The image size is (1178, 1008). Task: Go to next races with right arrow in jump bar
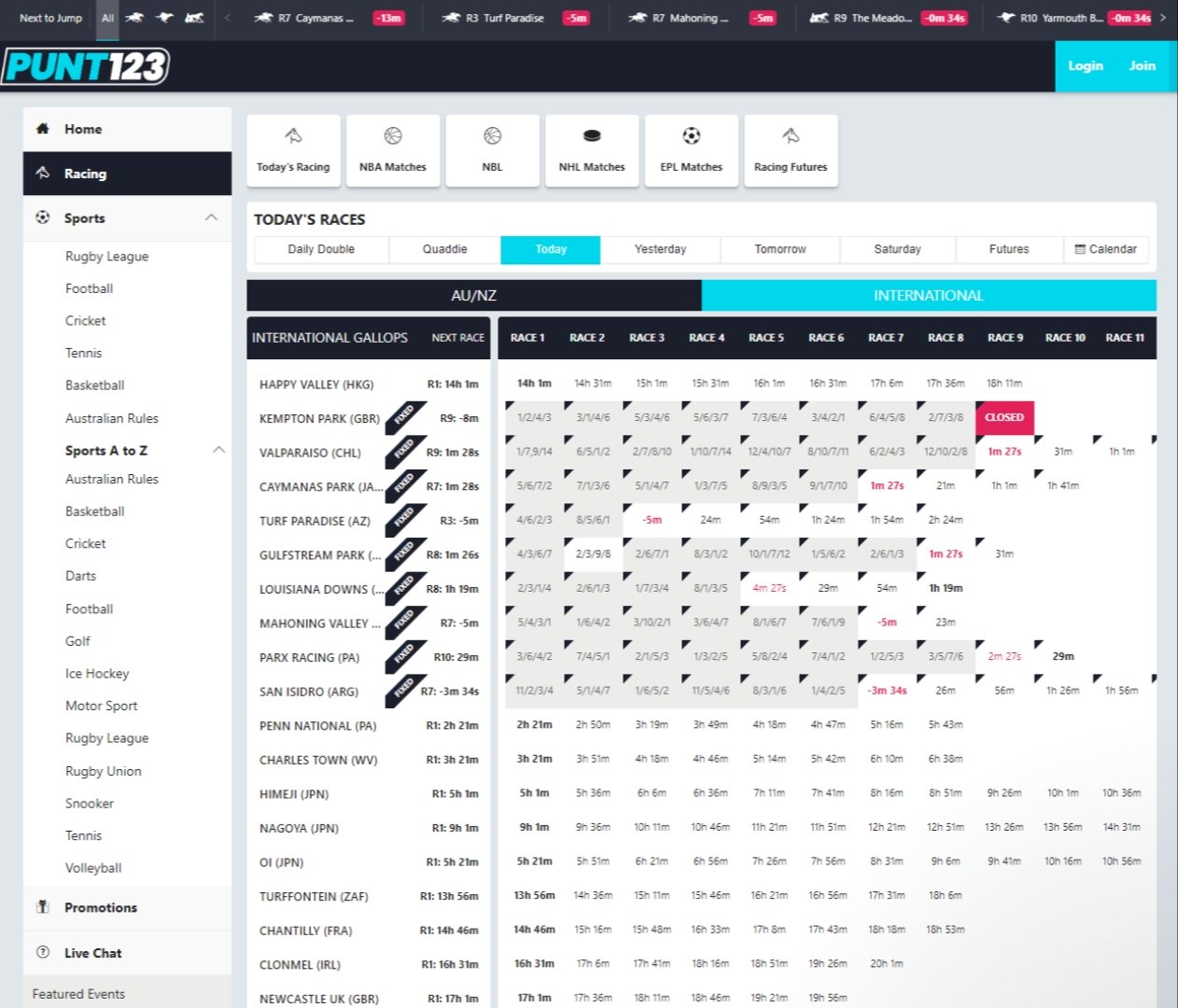1162,18
